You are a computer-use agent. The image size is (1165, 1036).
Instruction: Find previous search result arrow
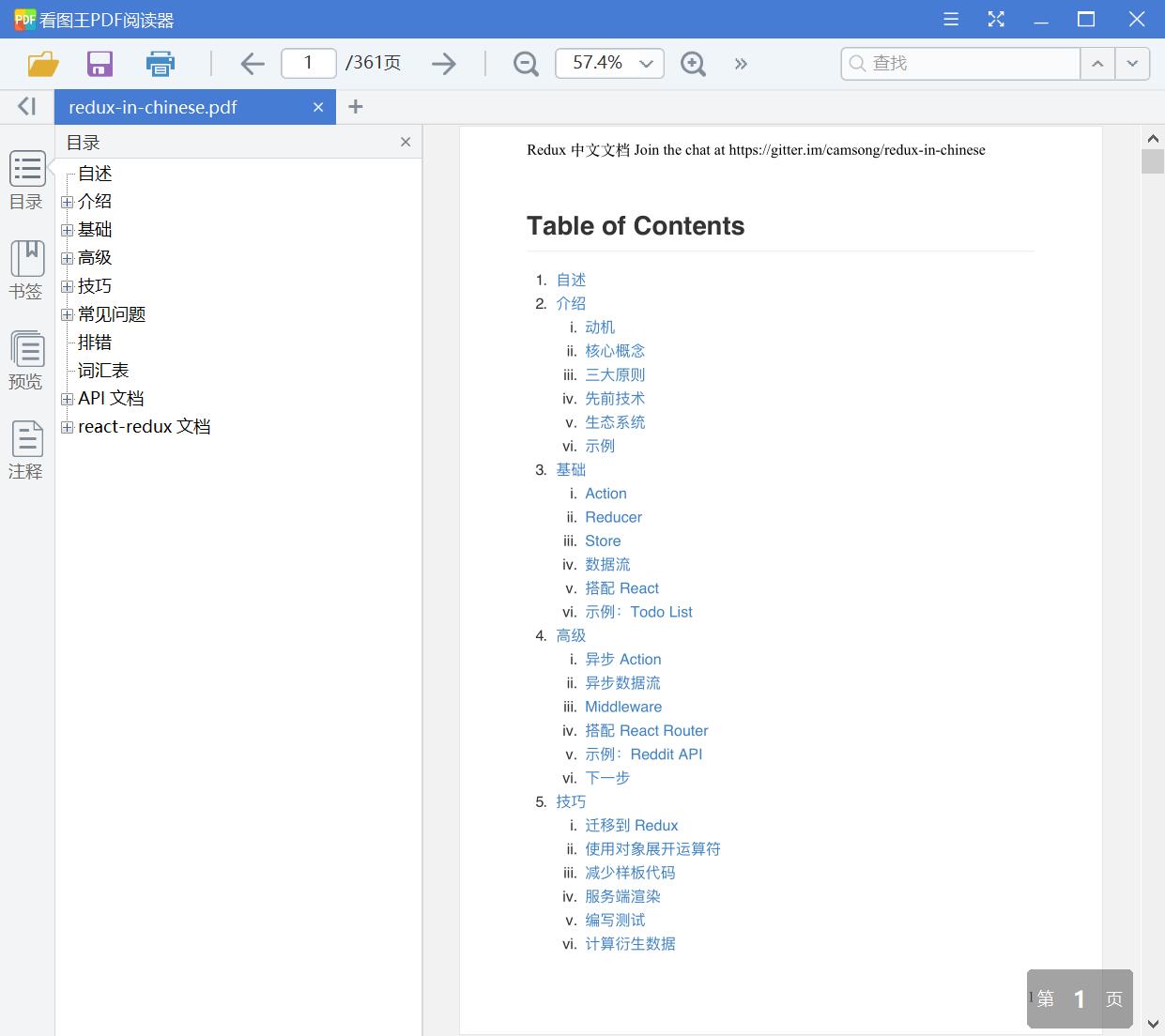point(1097,64)
